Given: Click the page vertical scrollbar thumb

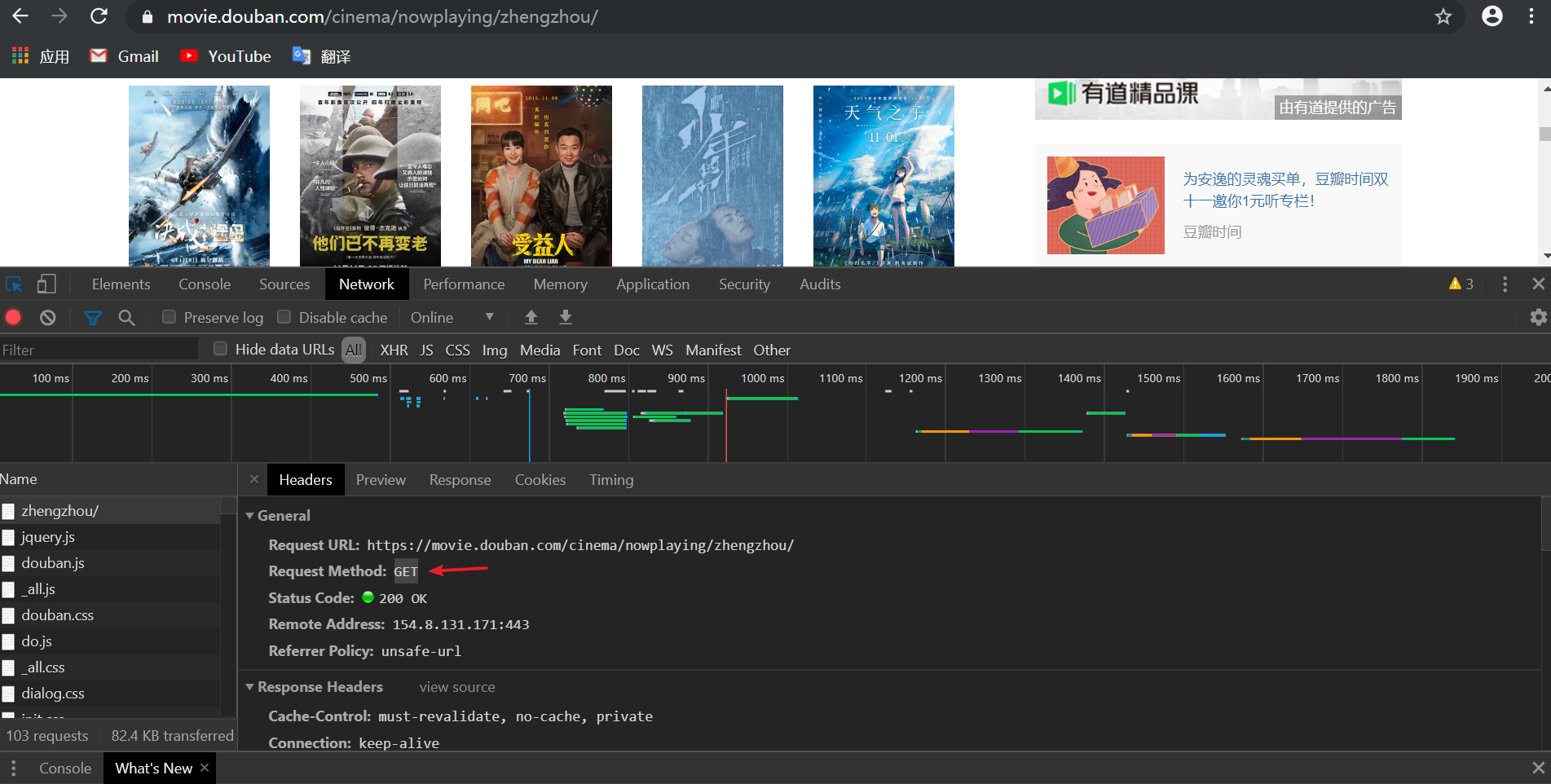Looking at the screenshot, I should click(1544, 134).
